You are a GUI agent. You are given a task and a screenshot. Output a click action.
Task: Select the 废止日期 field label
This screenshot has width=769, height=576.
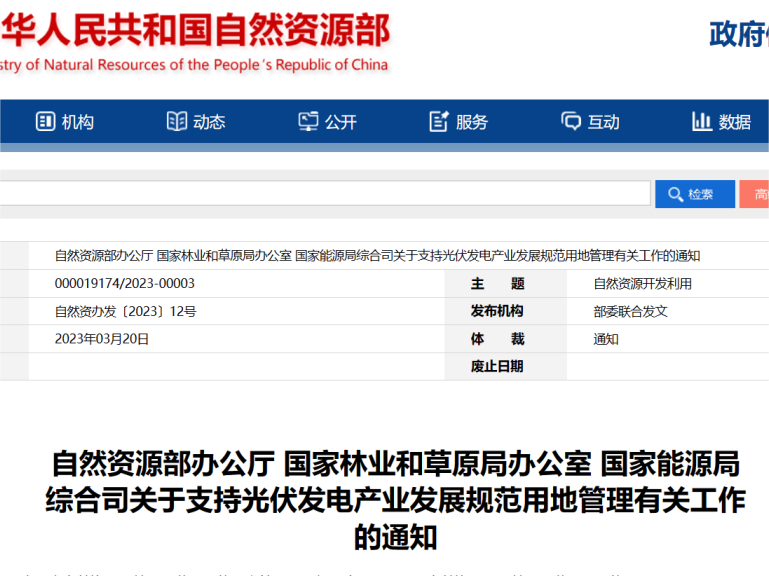tap(497, 367)
